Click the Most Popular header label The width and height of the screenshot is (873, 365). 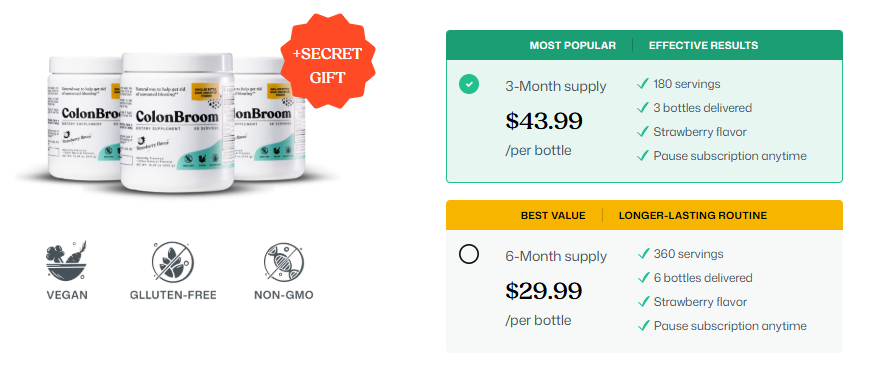[572, 46]
